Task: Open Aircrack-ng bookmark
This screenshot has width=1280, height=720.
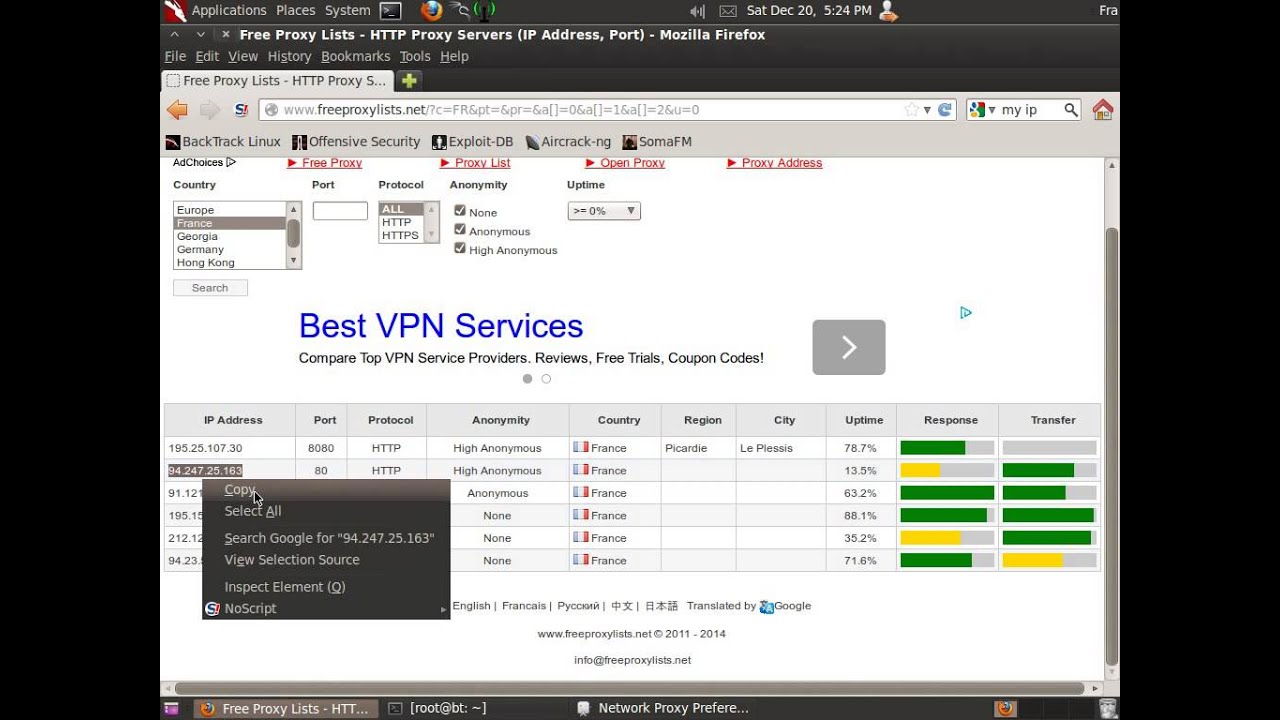Action: (x=568, y=142)
